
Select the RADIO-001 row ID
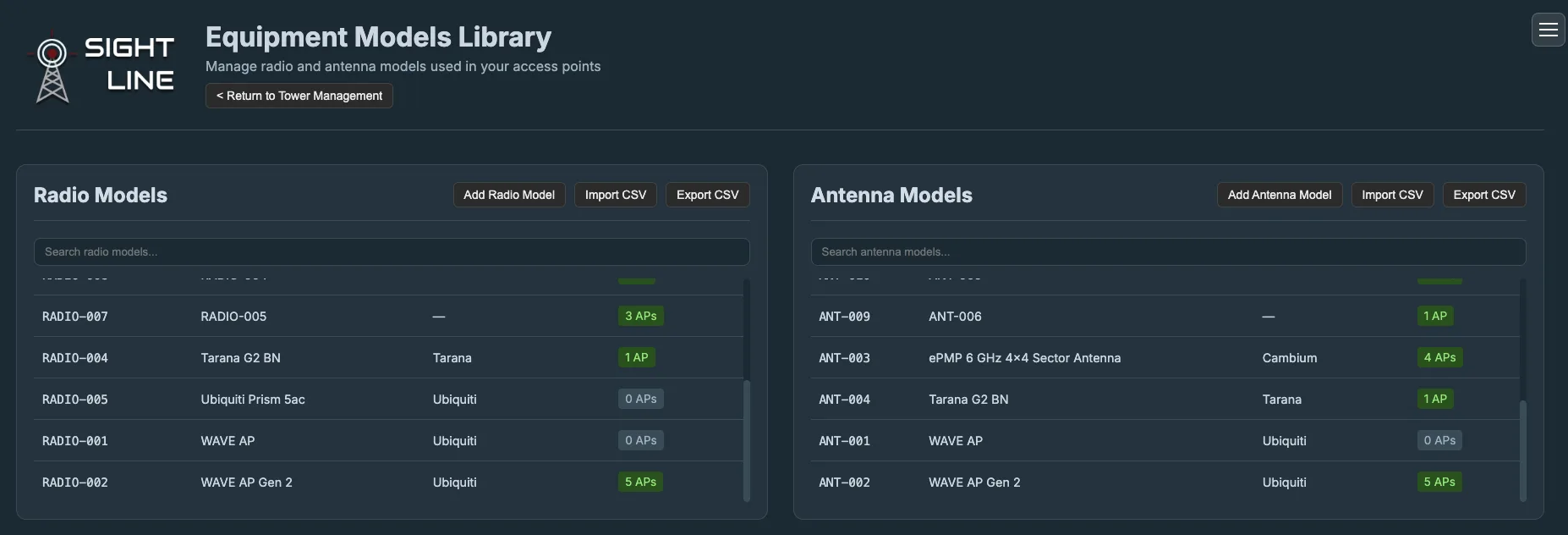(75, 441)
